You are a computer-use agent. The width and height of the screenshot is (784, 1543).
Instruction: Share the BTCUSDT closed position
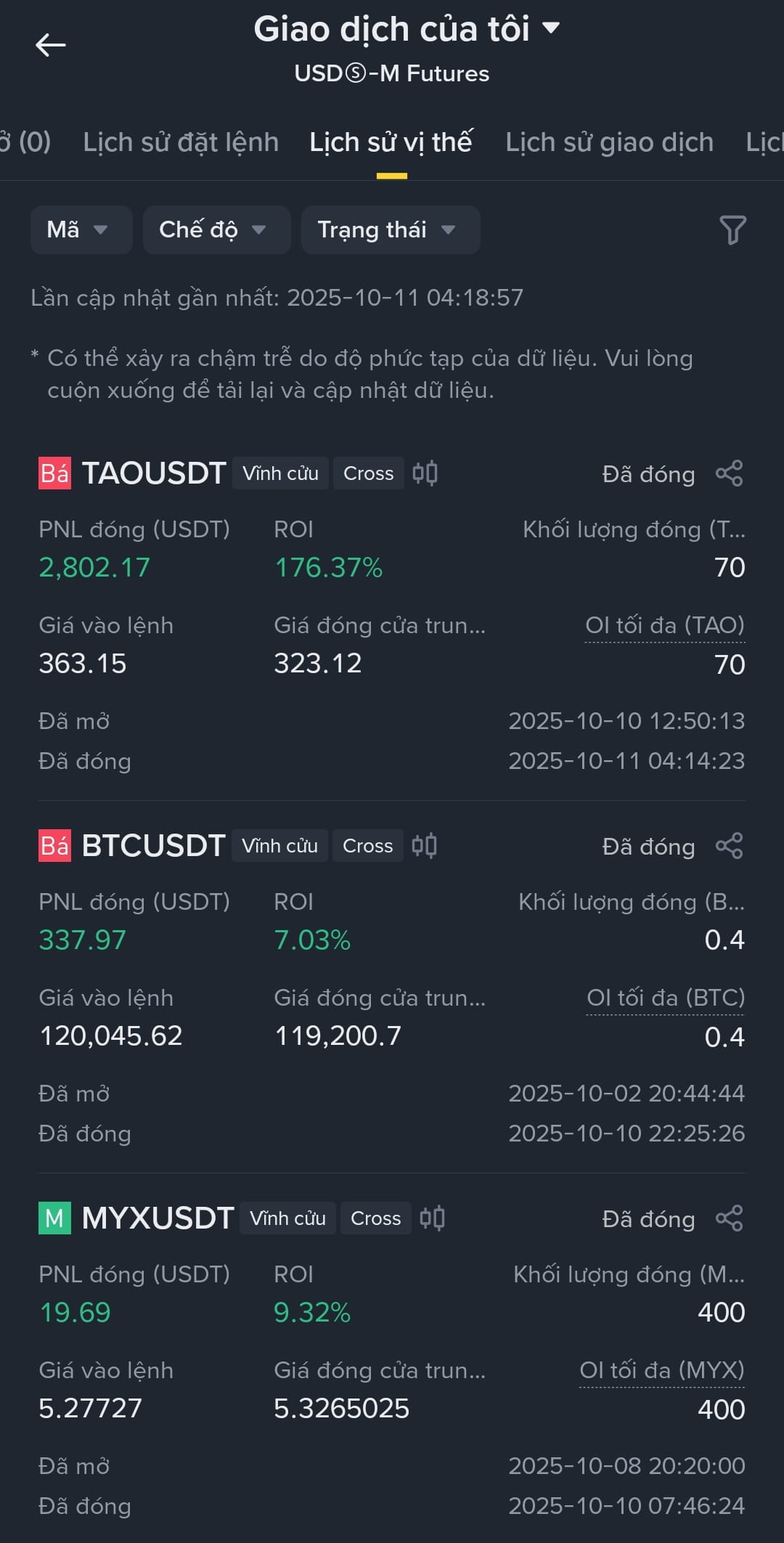[x=729, y=846]
